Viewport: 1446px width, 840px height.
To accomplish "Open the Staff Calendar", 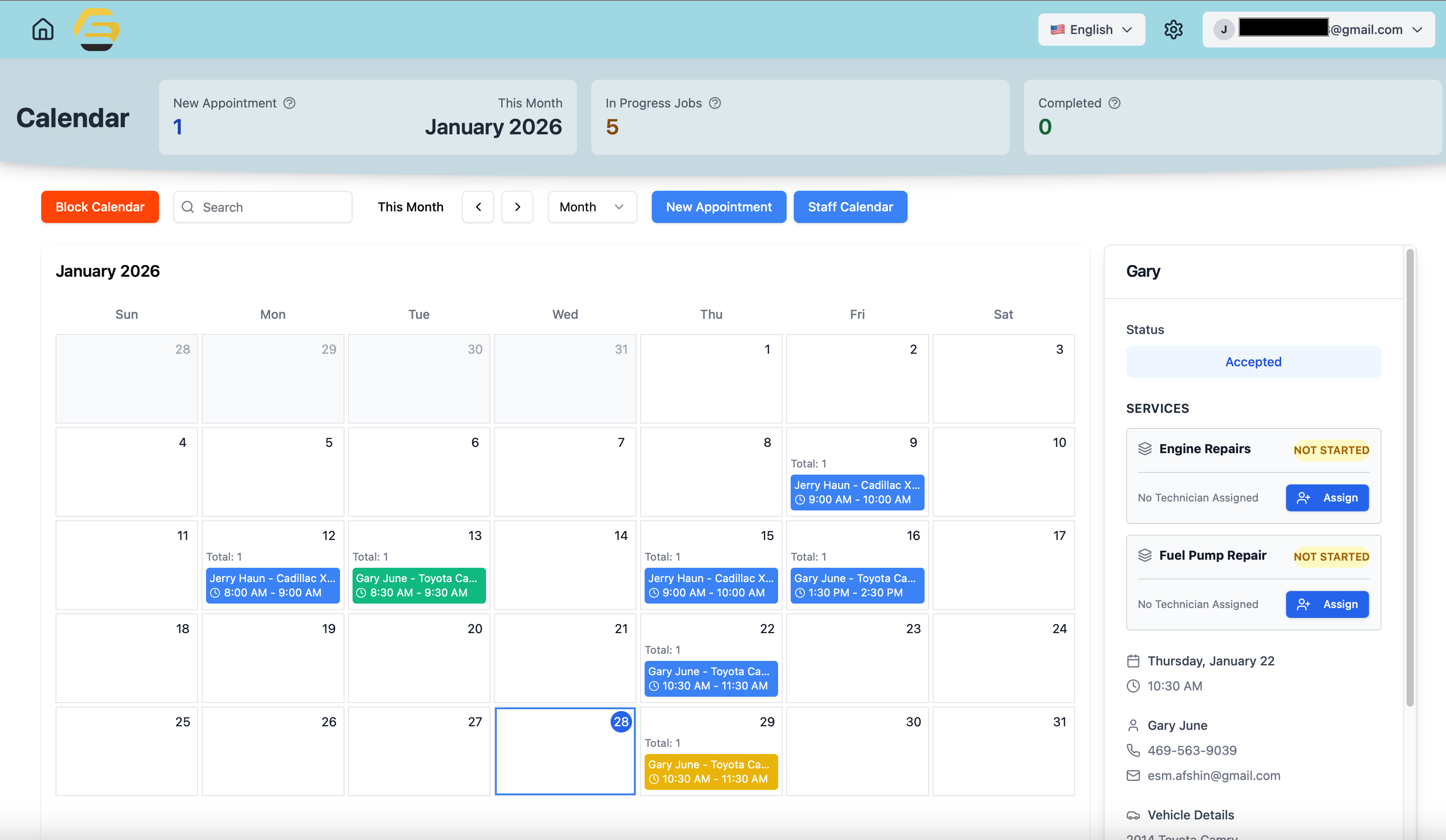I will tap(850, 207).
